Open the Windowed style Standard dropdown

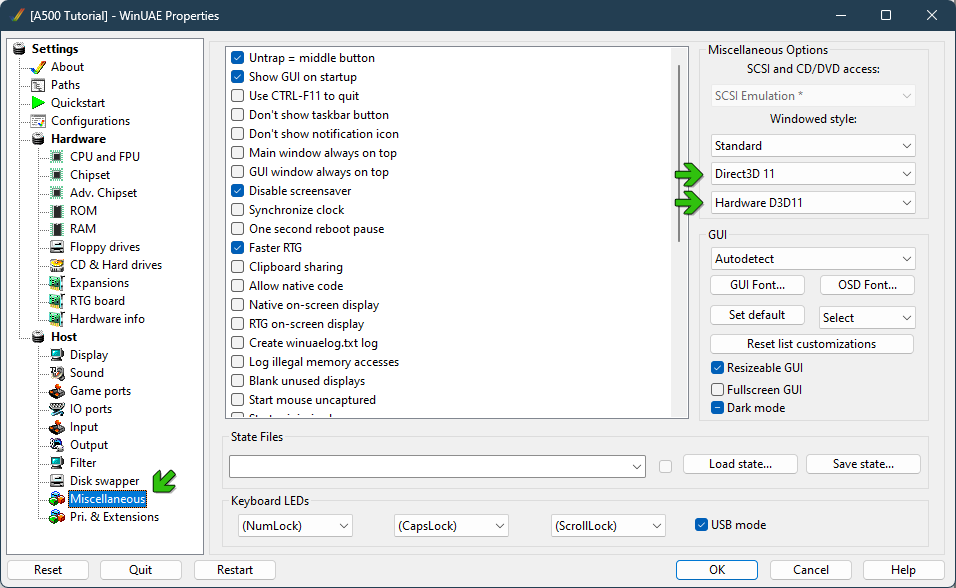click(x=813, y=146)
